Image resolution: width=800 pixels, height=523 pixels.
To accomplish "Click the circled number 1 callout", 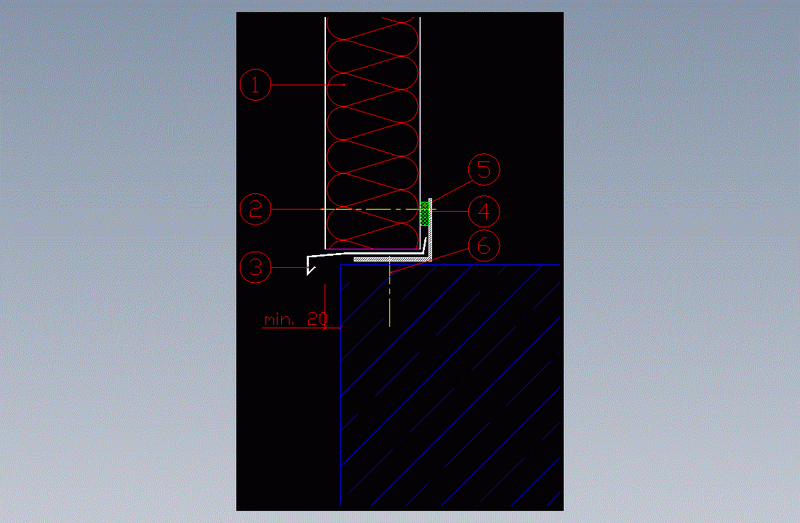I will 256,86.
